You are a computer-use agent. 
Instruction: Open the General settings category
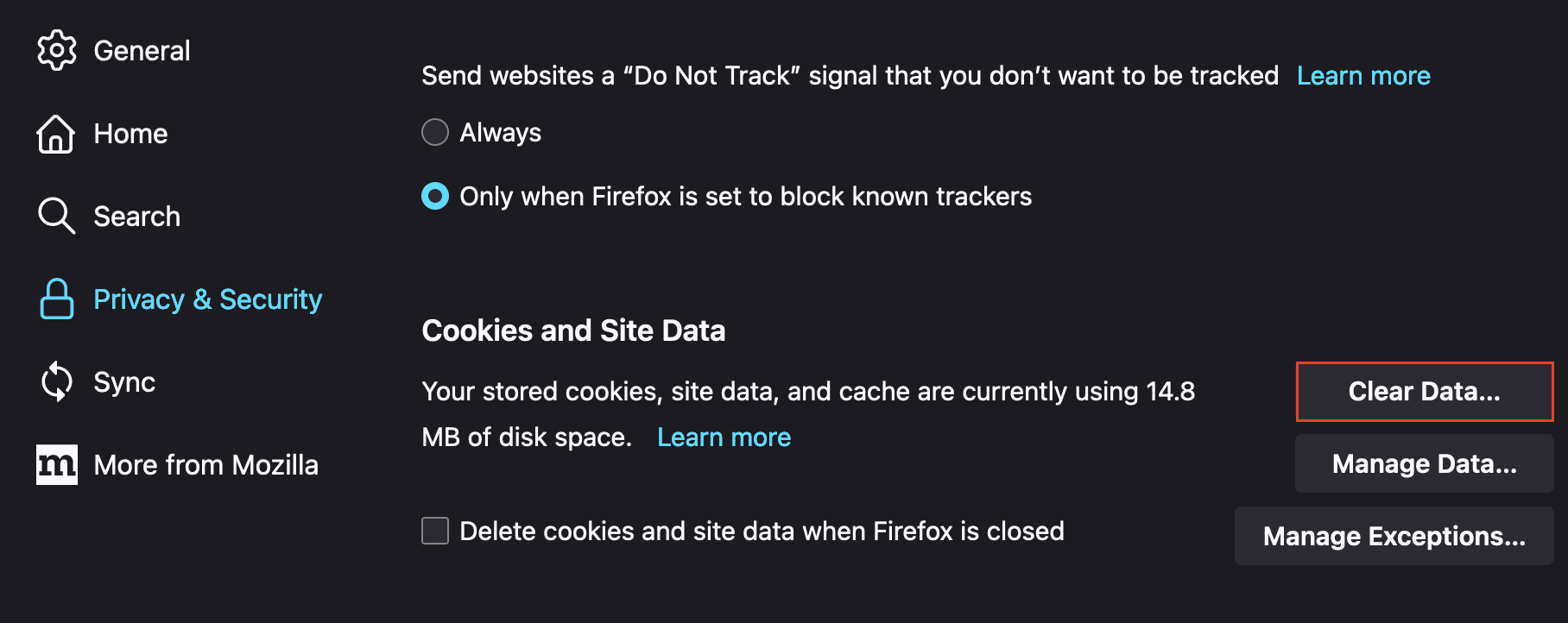point(142,51)
